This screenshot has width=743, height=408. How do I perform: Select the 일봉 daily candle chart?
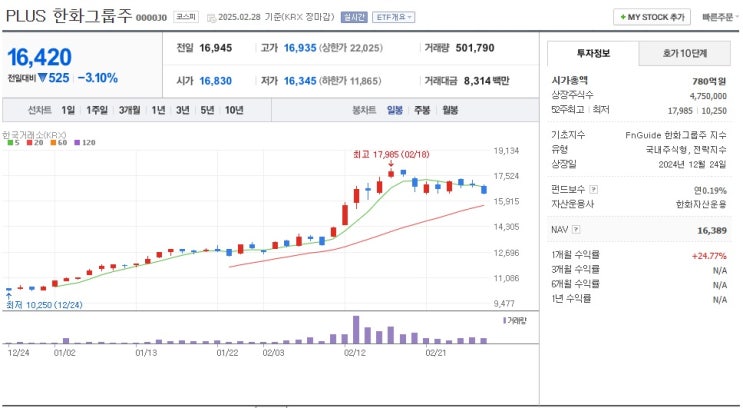point(395,110)
